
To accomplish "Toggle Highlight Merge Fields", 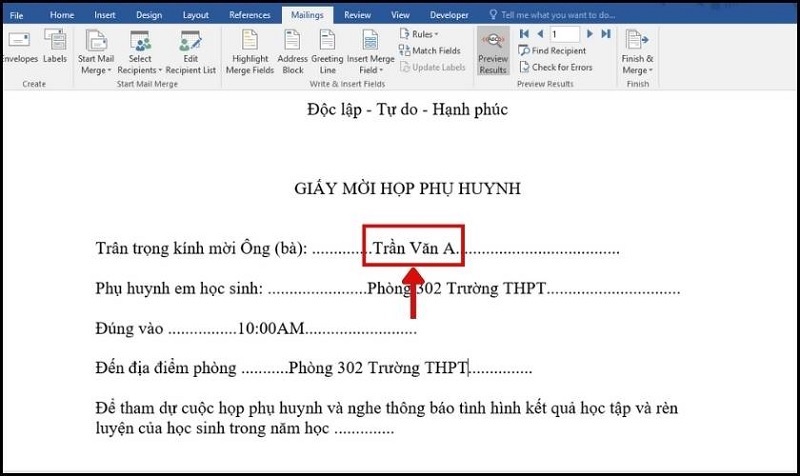I will click(250, 52).
